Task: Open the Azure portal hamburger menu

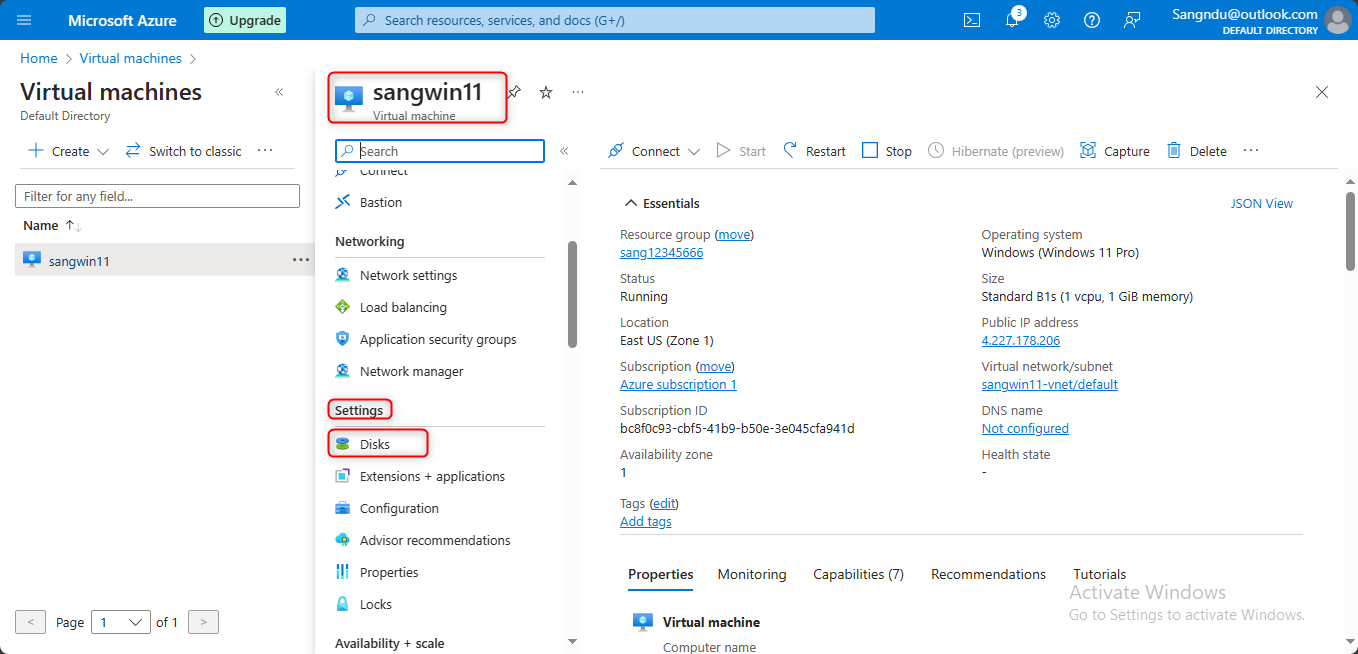Action: (x=24, y=20)
